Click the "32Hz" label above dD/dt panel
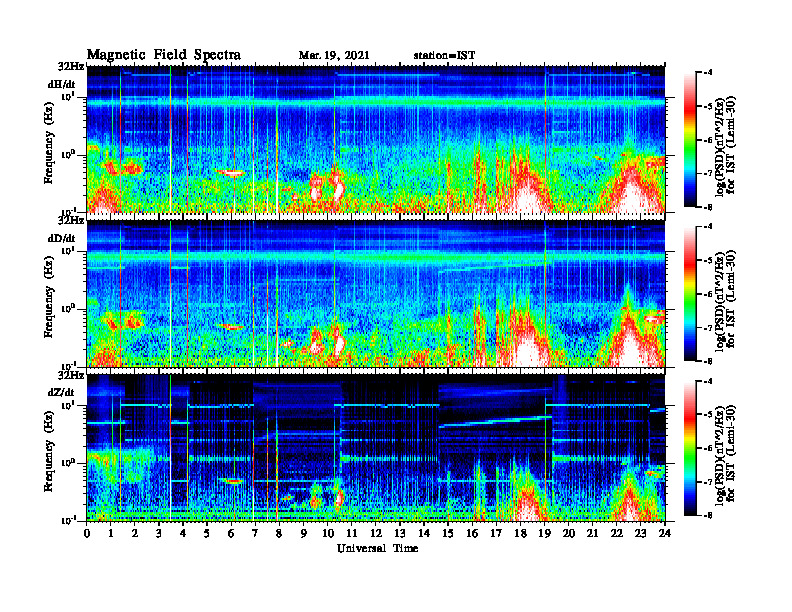 tap(71, 221)
